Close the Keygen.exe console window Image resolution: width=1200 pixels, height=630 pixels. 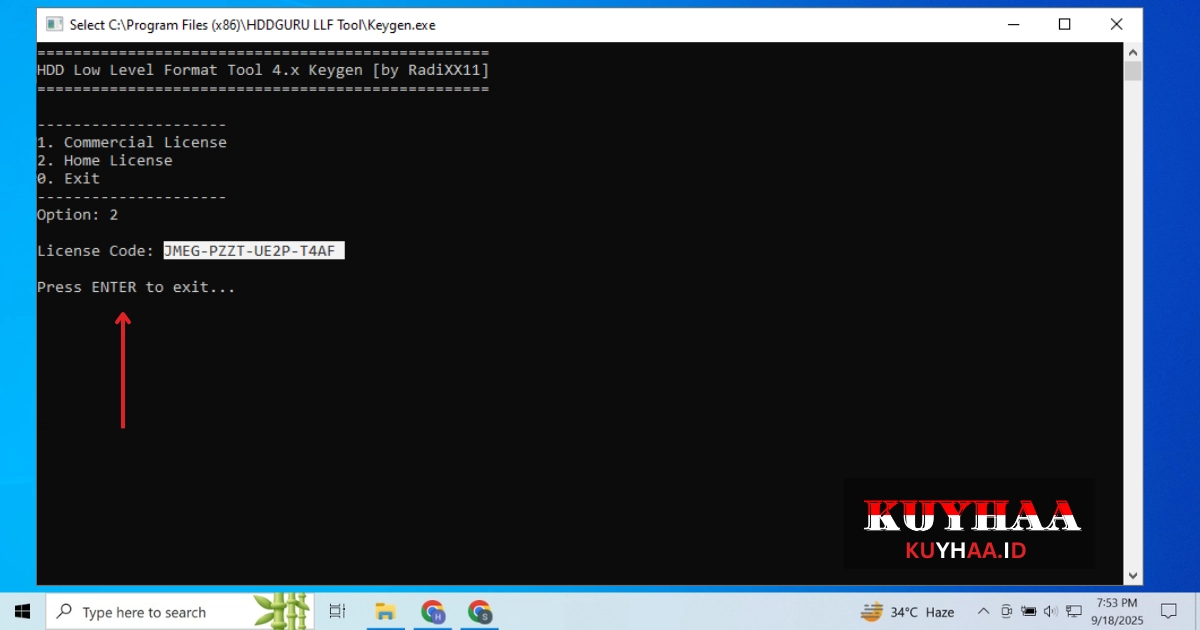point(1117,24)
